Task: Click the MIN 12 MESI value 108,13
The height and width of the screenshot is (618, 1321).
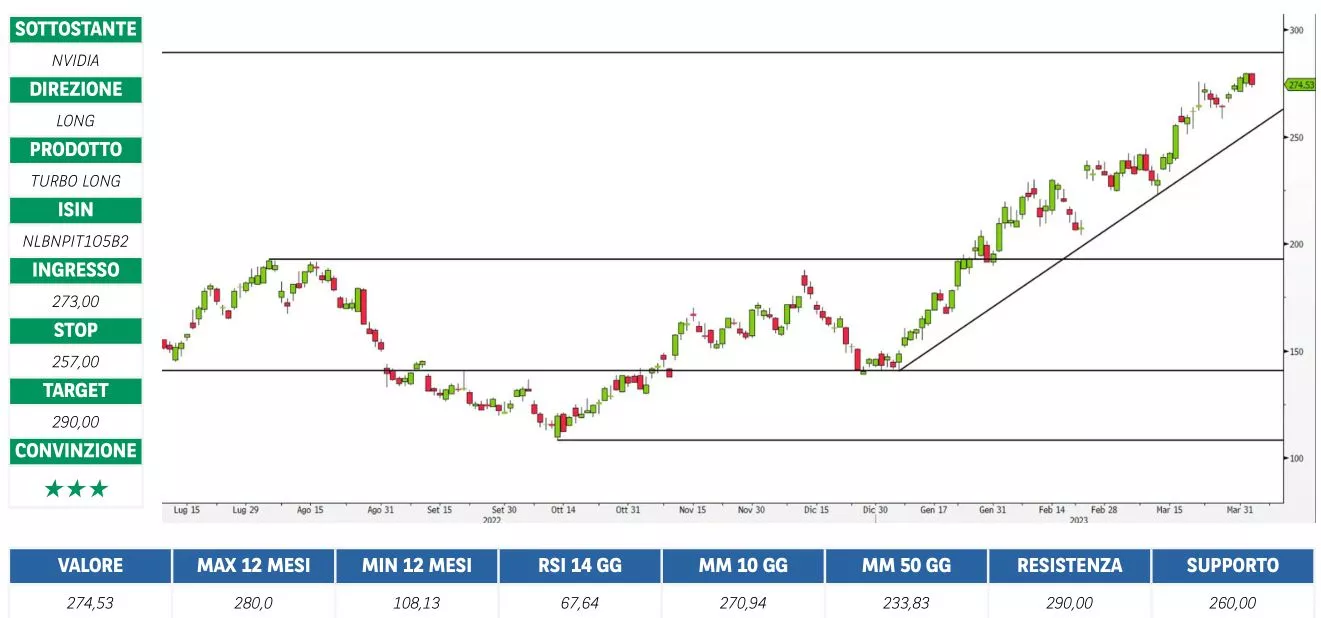Action: pos(416,603)
